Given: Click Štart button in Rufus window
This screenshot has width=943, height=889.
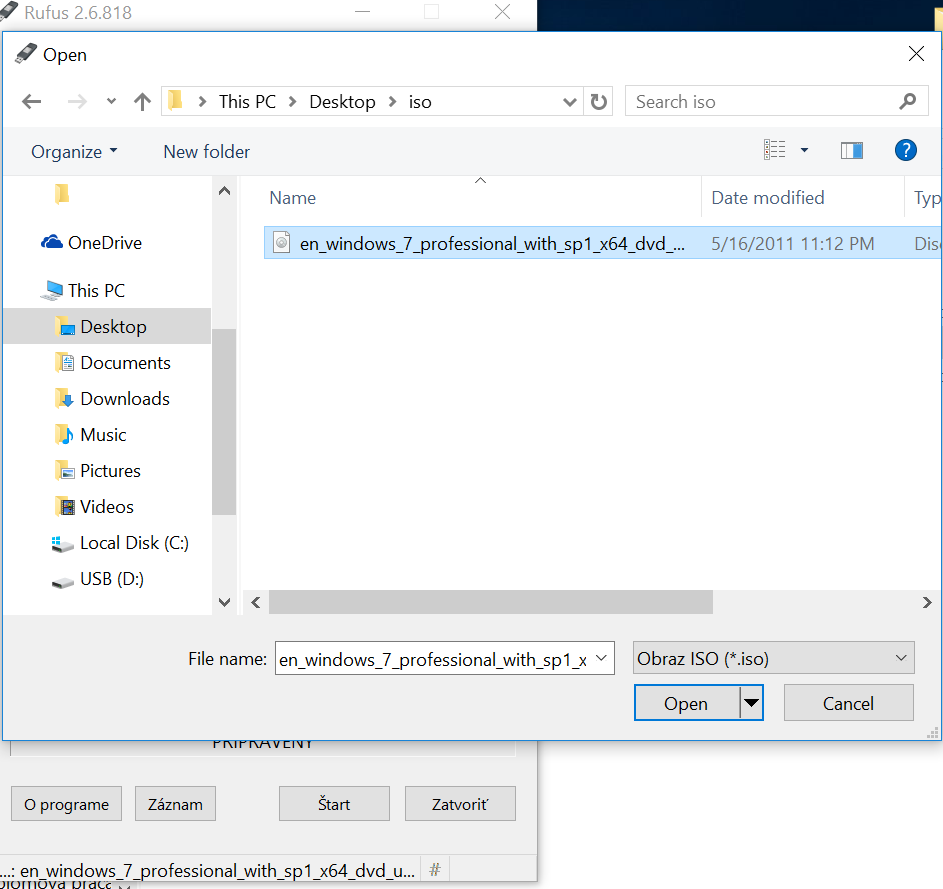Looking at the screenshot, I should point(334,804).
